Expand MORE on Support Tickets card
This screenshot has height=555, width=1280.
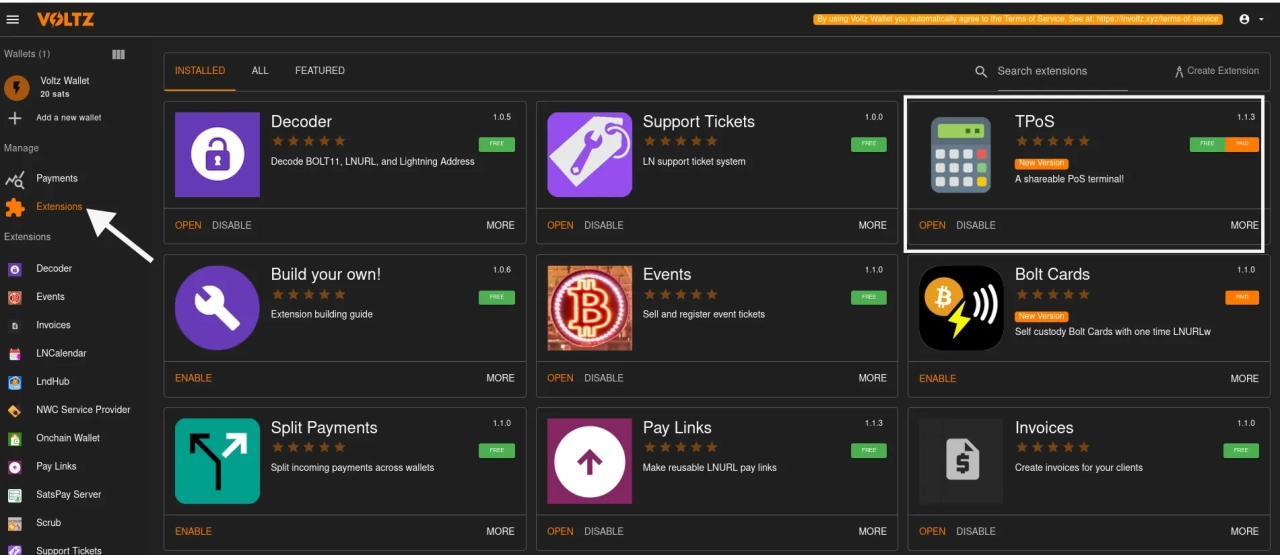[872, 225]
